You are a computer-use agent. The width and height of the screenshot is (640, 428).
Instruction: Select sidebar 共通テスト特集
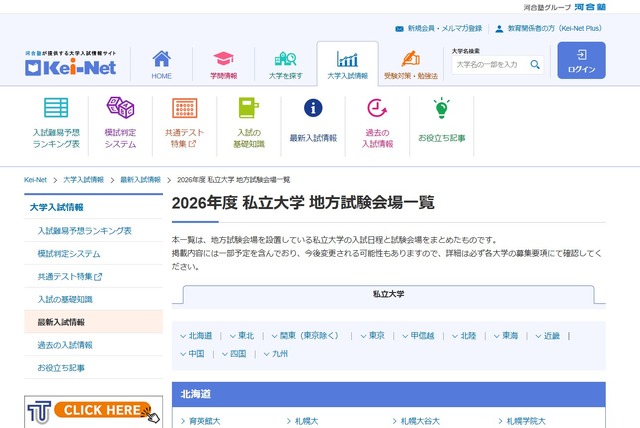pos(65,276)
